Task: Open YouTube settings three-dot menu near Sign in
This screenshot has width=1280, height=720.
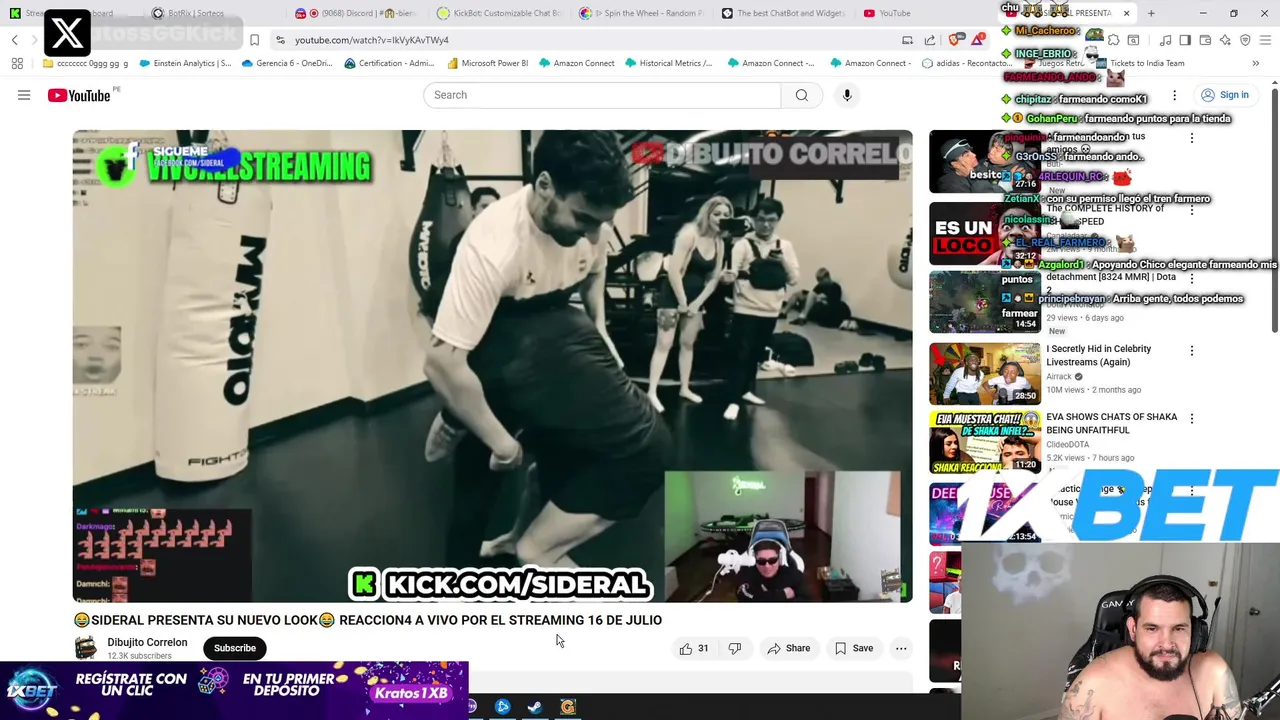Action: [1175, 95]
